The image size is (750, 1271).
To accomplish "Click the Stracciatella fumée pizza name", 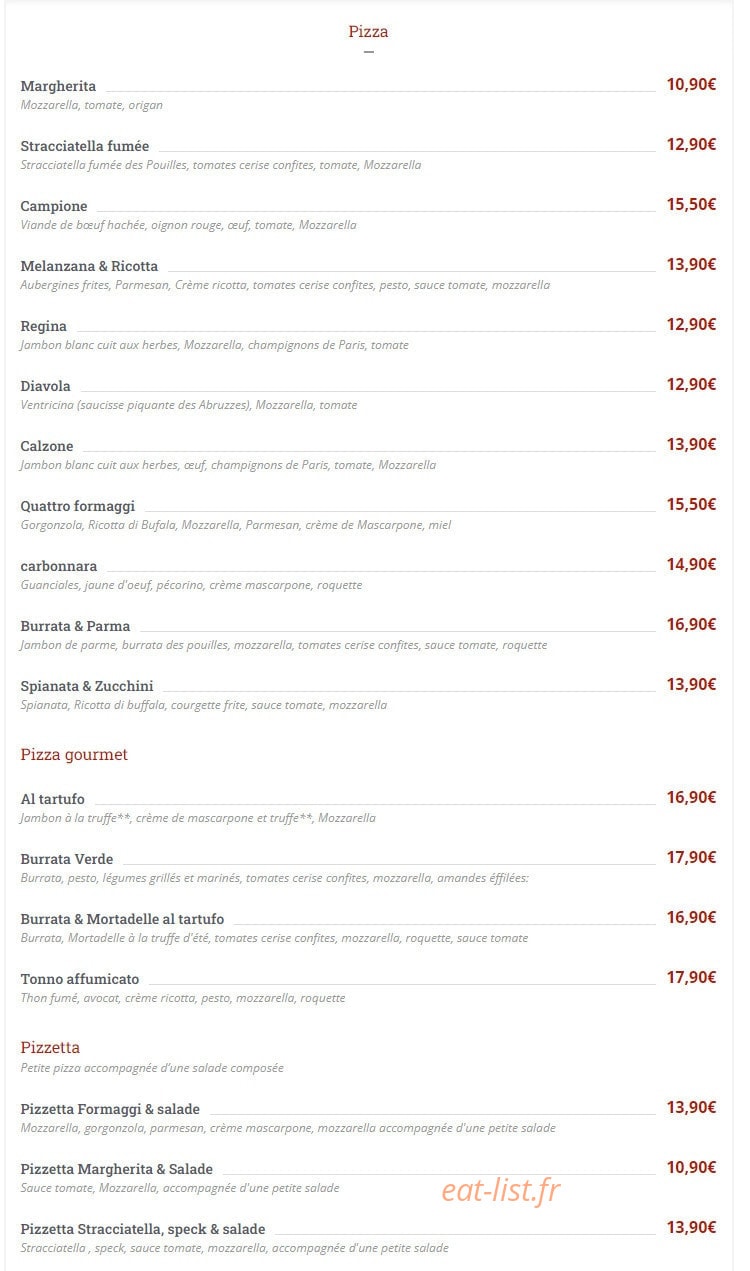I will click(85, 146).
